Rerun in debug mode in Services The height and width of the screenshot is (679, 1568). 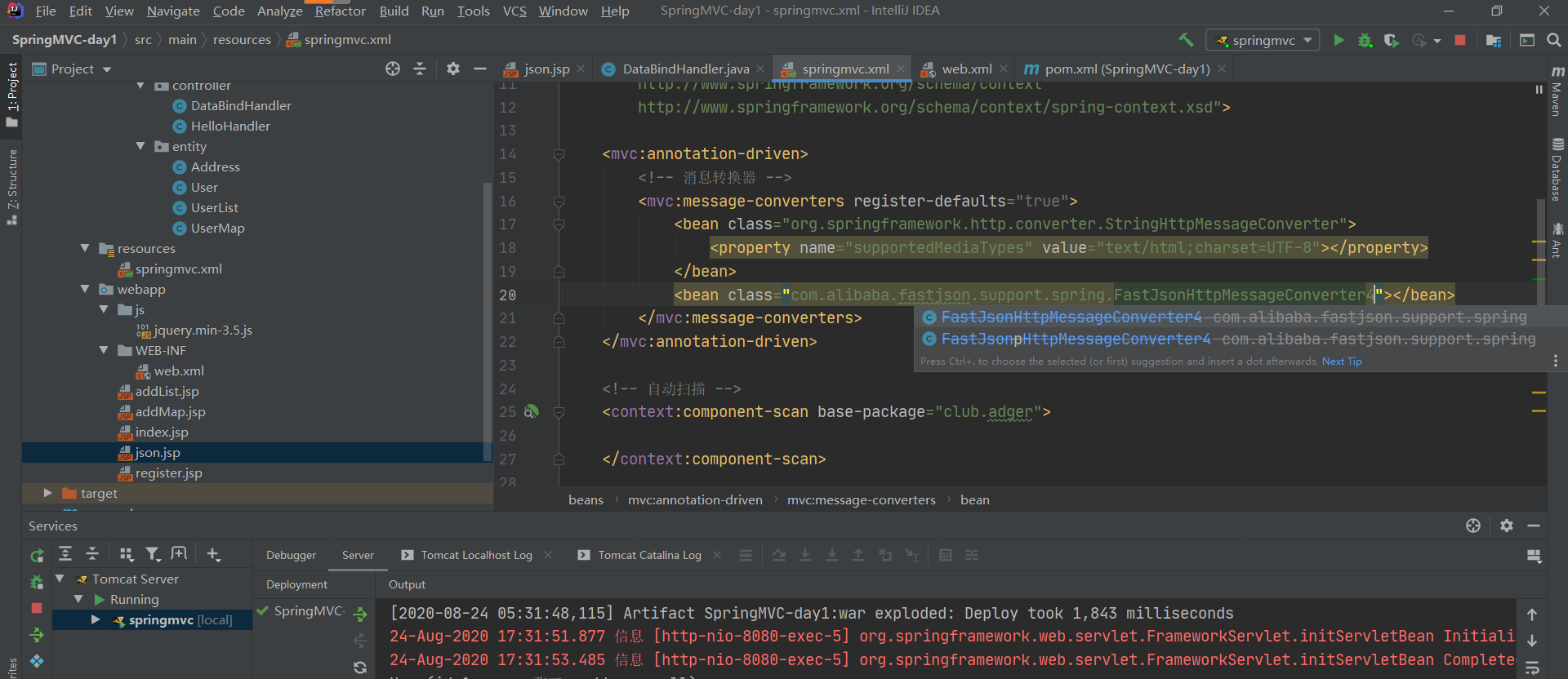point(37,582)
